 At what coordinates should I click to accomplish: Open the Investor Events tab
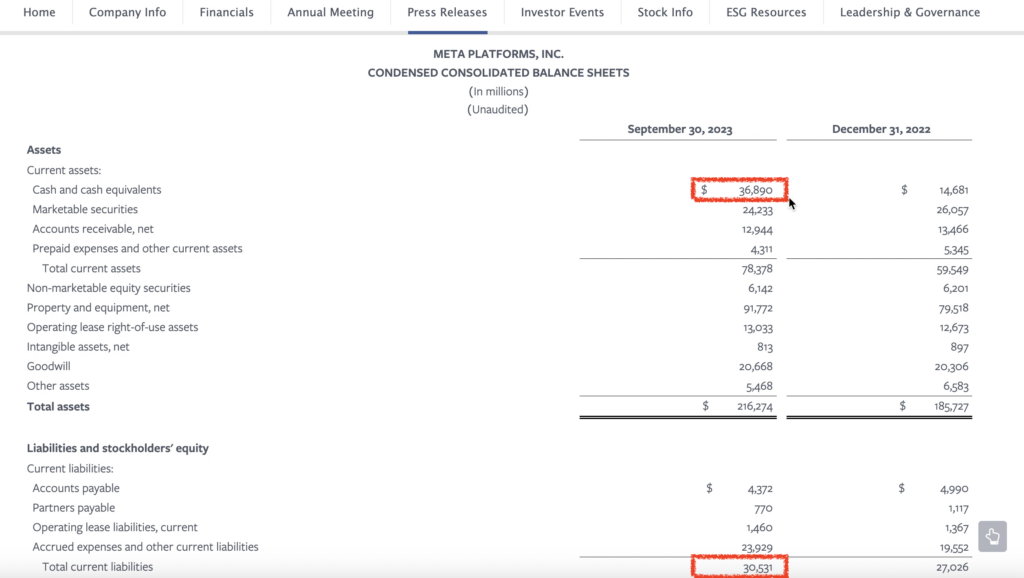(x=562, y=12)
